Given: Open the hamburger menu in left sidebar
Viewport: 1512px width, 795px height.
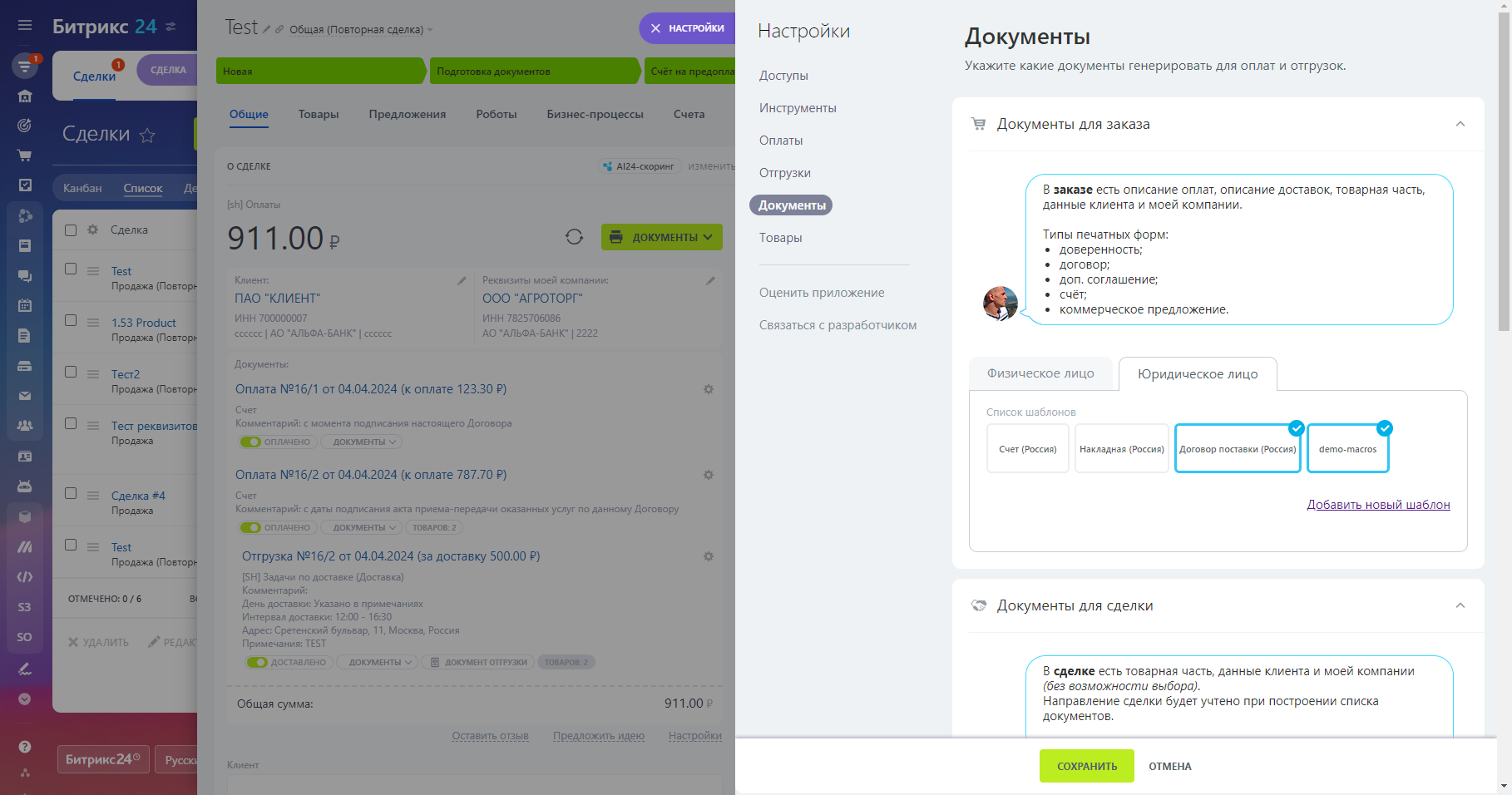Looking at the screenshot, I should tap(25, 25).
